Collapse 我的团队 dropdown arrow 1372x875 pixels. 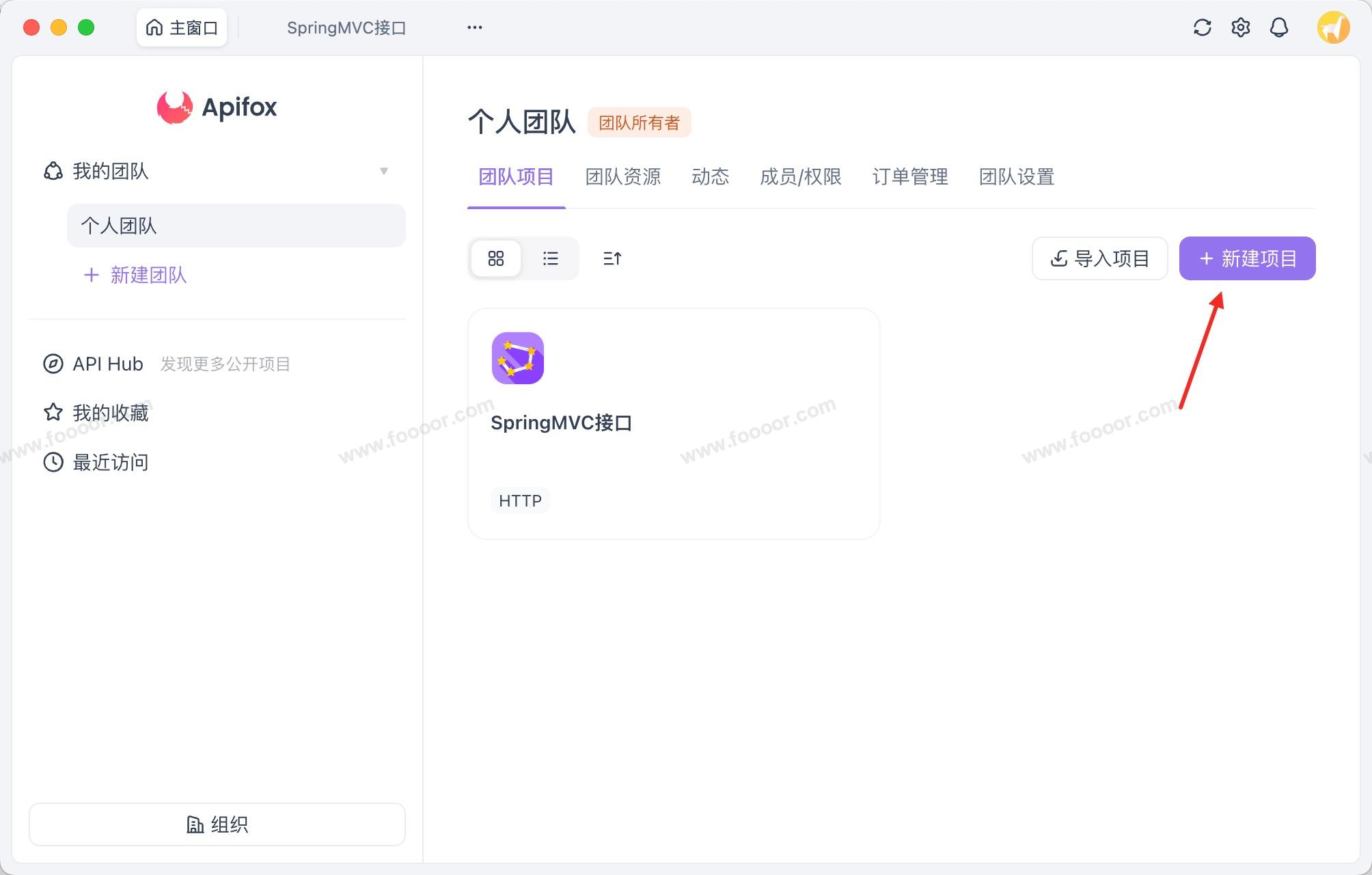click(384, 171)
